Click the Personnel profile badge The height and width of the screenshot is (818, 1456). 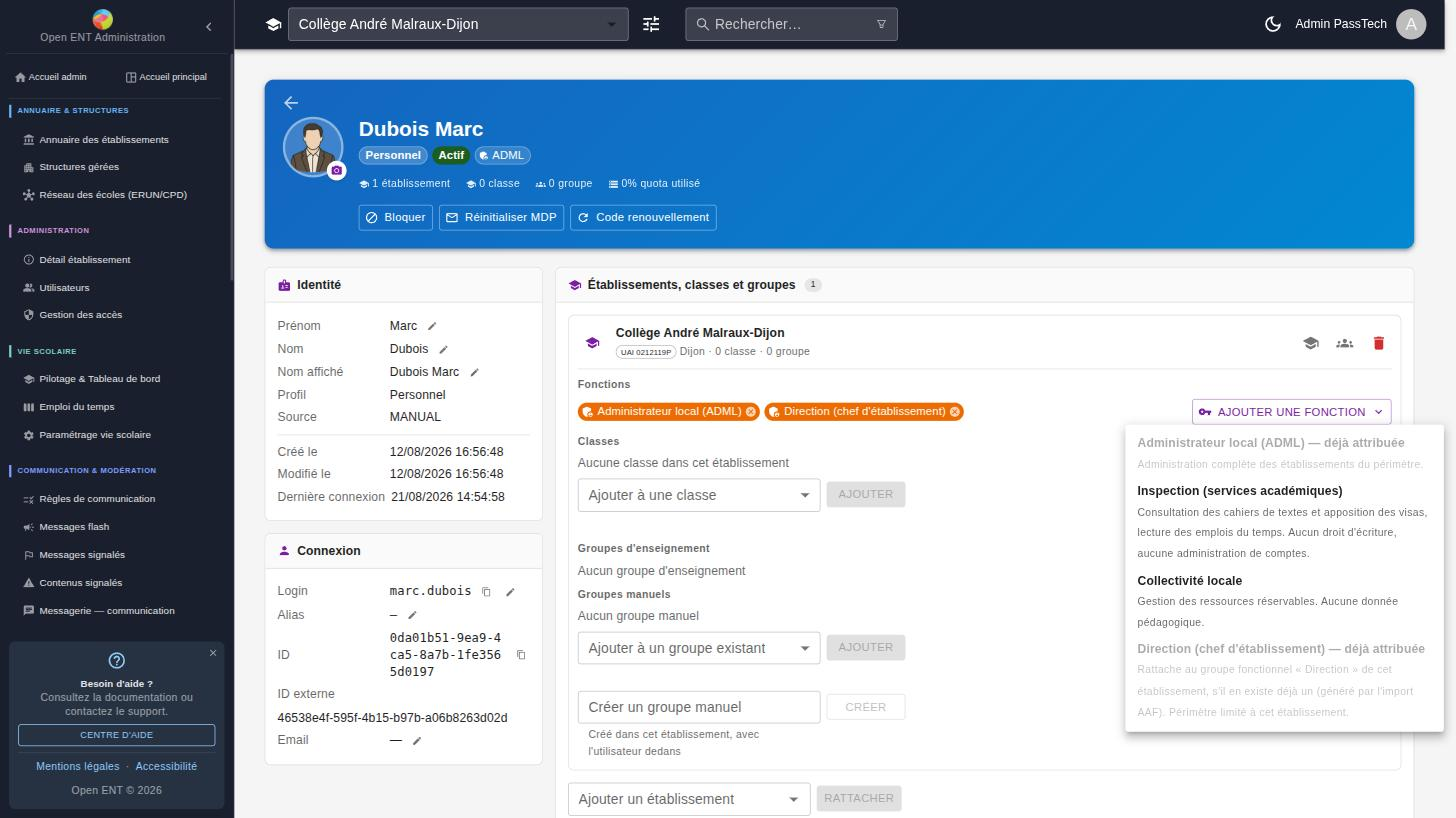pos(393,155)
